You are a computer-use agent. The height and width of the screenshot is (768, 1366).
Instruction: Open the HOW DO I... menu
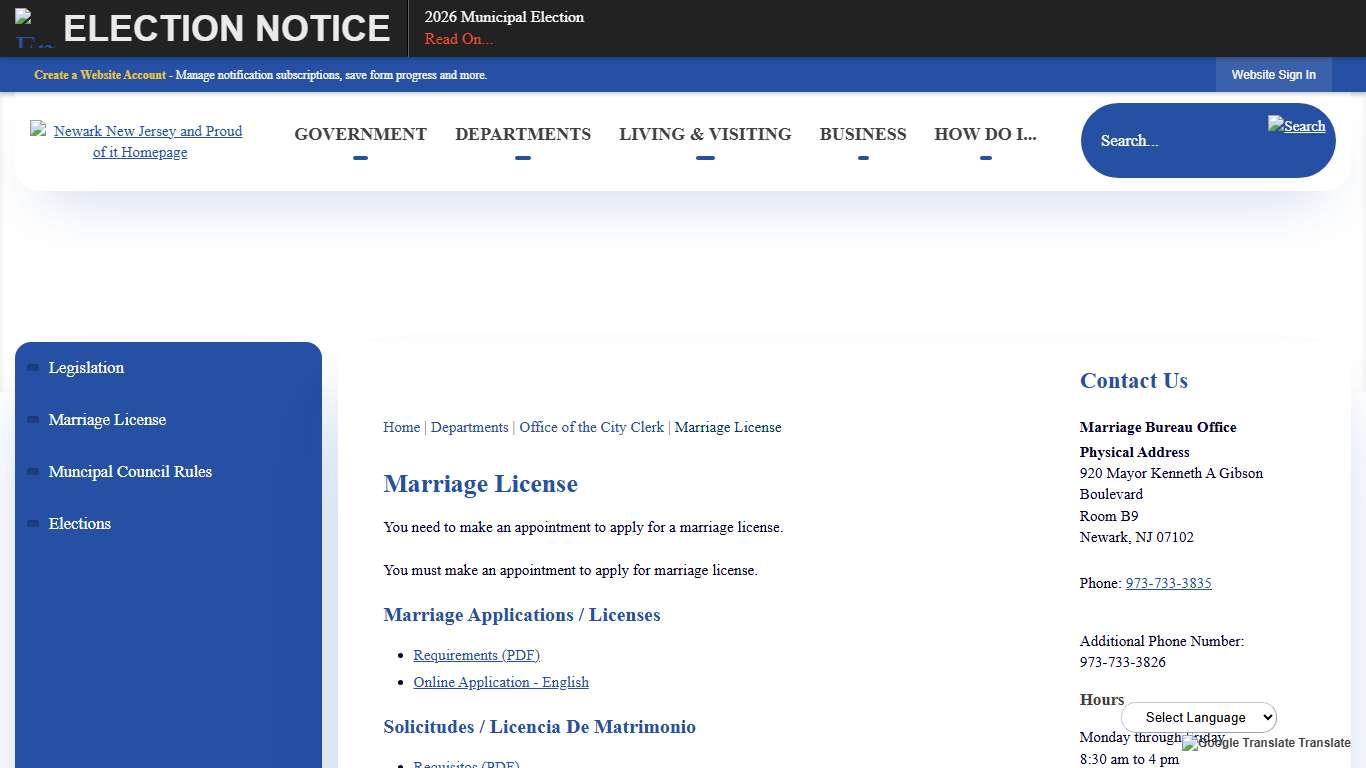tap(986, 134)
